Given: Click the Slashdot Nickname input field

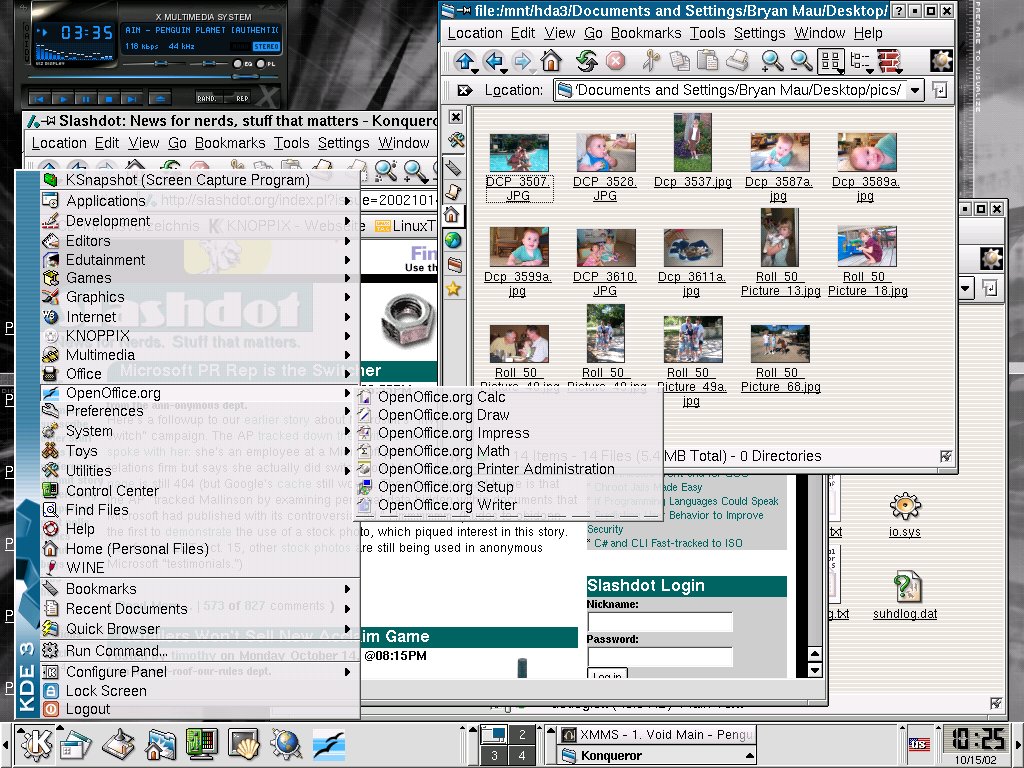Looking at the screenshot, I should (660, 622).
